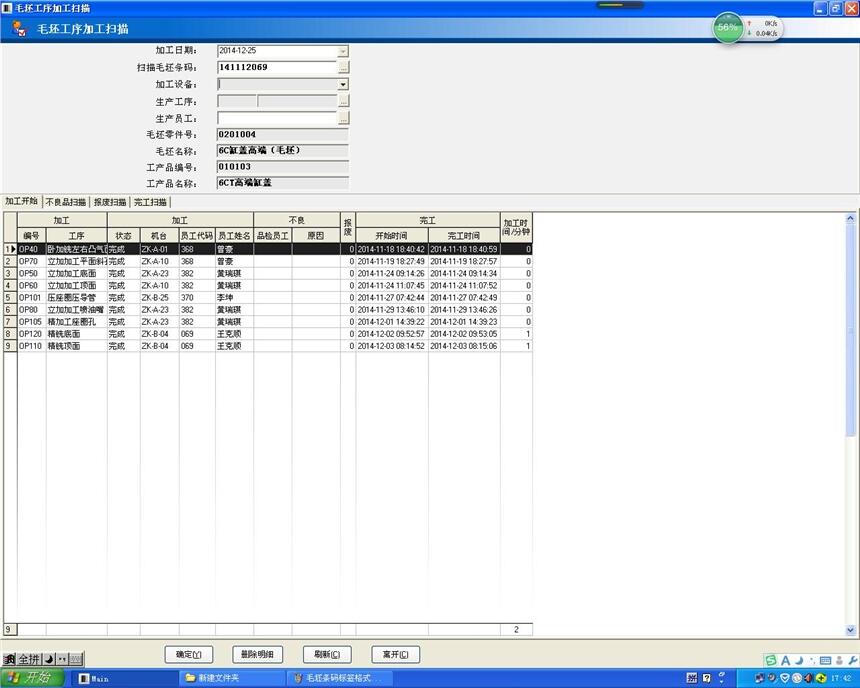Click the 扫描毛坯条码 input field
Viewport: 860px width, 688px height.
pos(276,68)
